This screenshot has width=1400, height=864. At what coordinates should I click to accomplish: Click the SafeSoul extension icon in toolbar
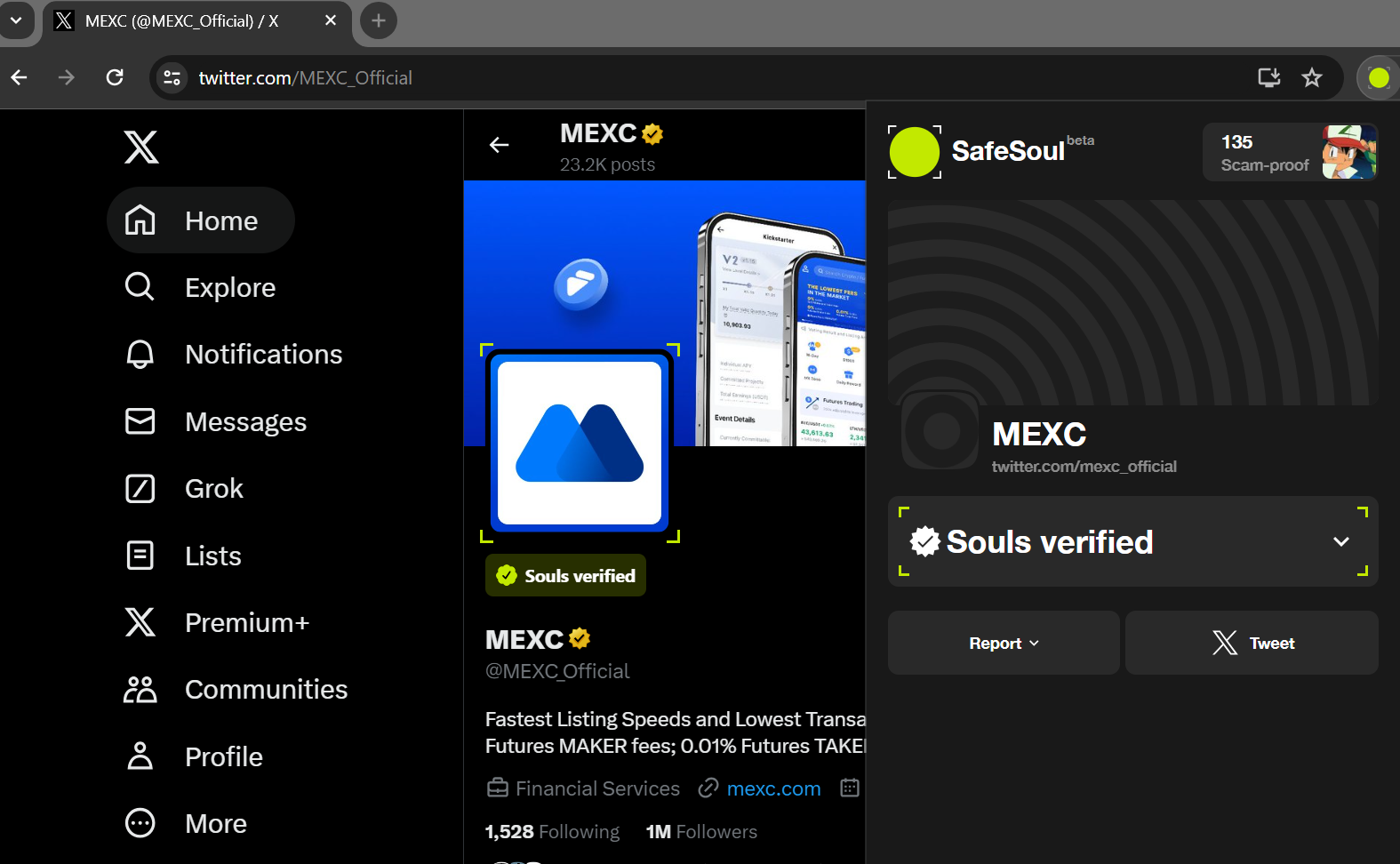point(1379,78)
